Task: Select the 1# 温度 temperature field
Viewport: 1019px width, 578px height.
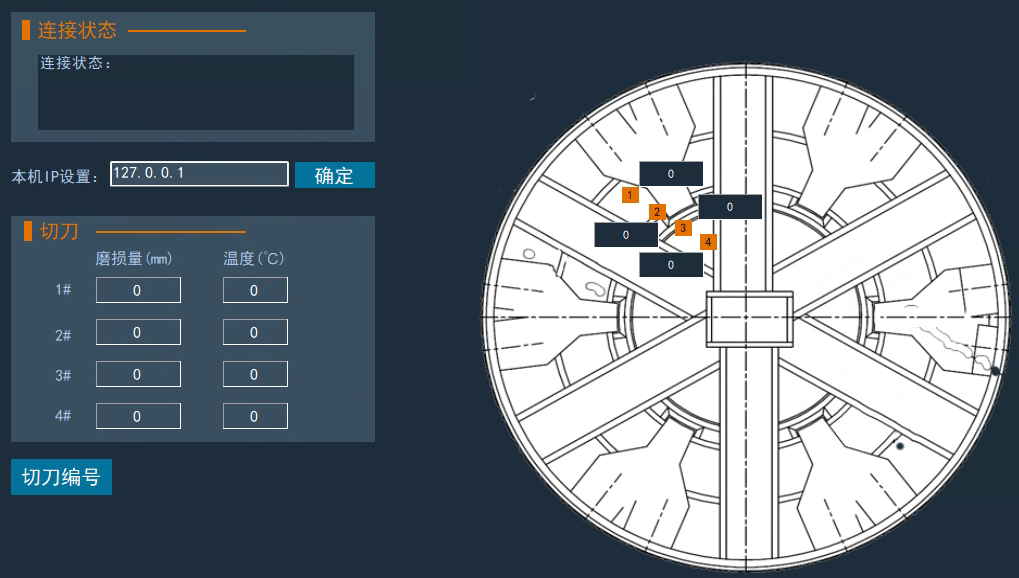Action: pyautogui.click(x=255, y=290)
